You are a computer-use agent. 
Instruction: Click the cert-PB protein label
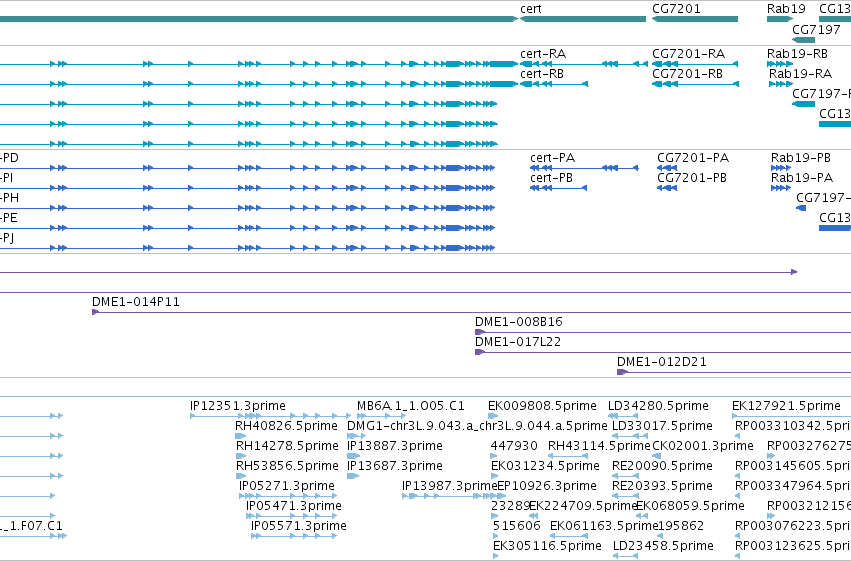tap(551, 178)
